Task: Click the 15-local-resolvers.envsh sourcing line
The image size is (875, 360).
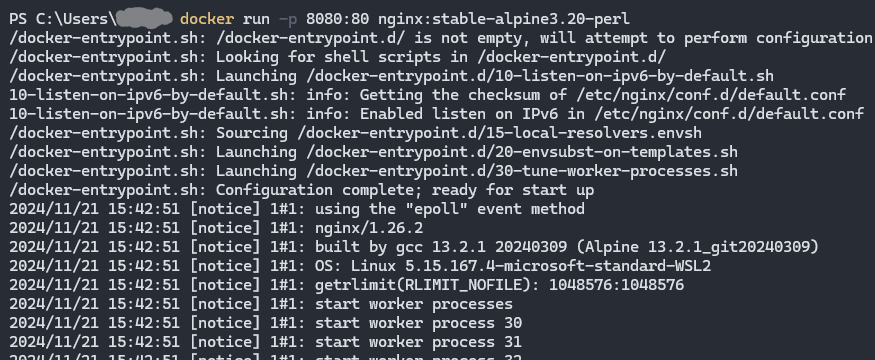Action: click(355, 133)
